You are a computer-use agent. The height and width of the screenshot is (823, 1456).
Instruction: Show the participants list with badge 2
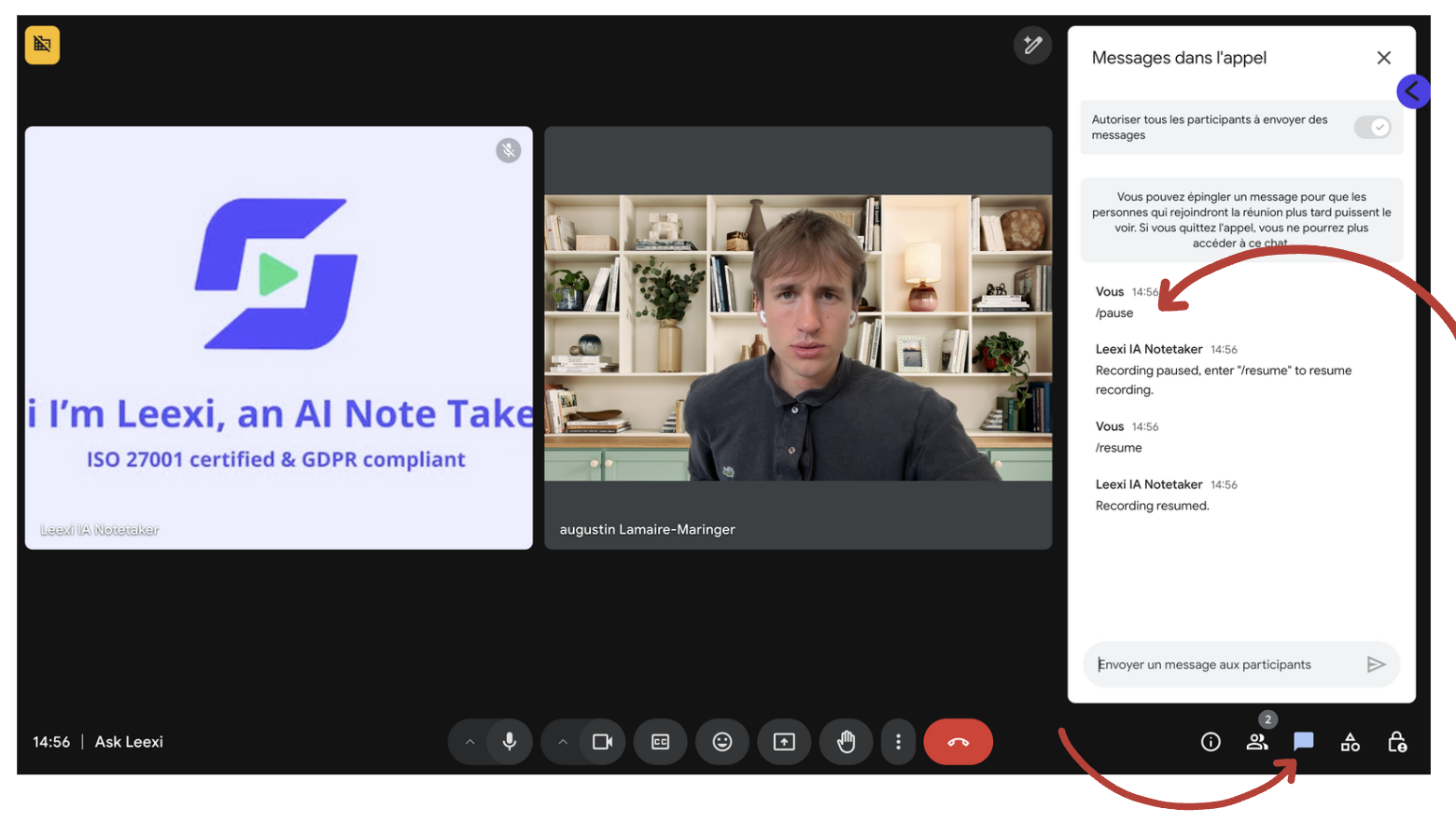coord(1257,742)
